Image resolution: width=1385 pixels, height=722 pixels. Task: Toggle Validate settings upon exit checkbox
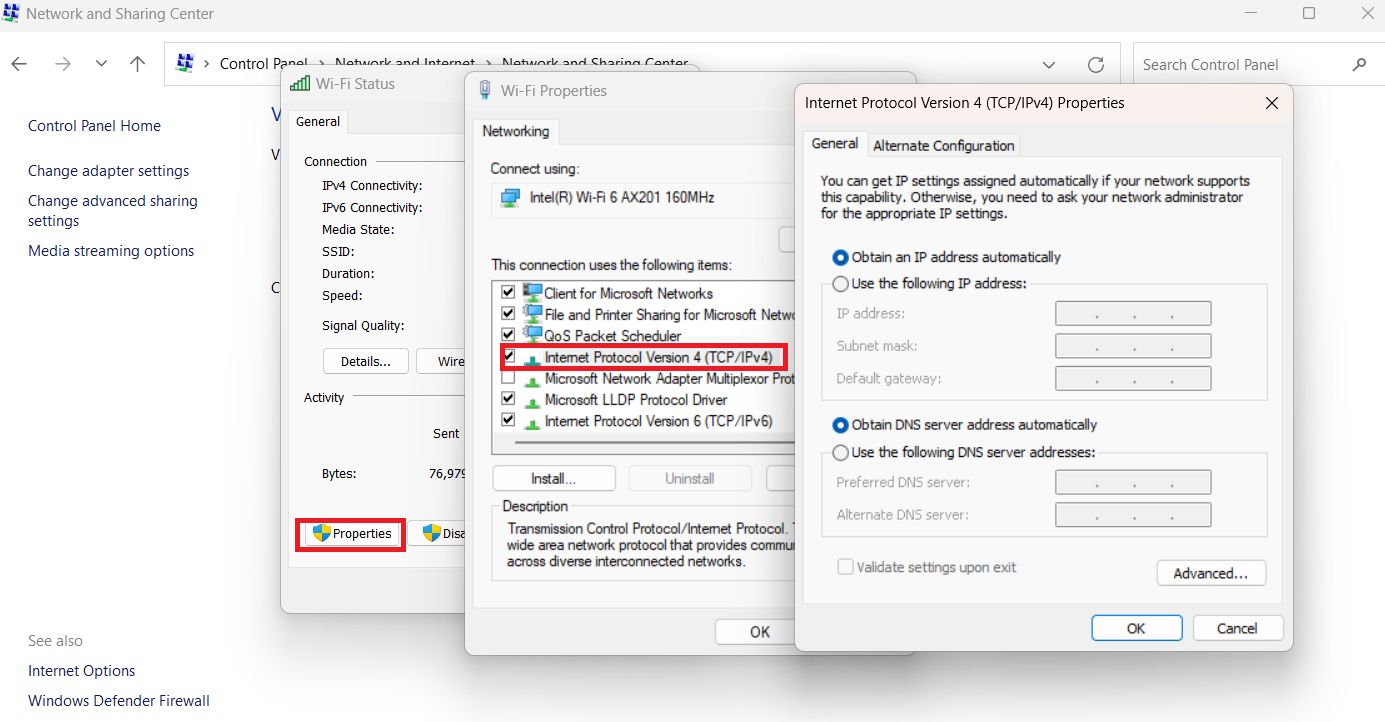coord(846,567)
